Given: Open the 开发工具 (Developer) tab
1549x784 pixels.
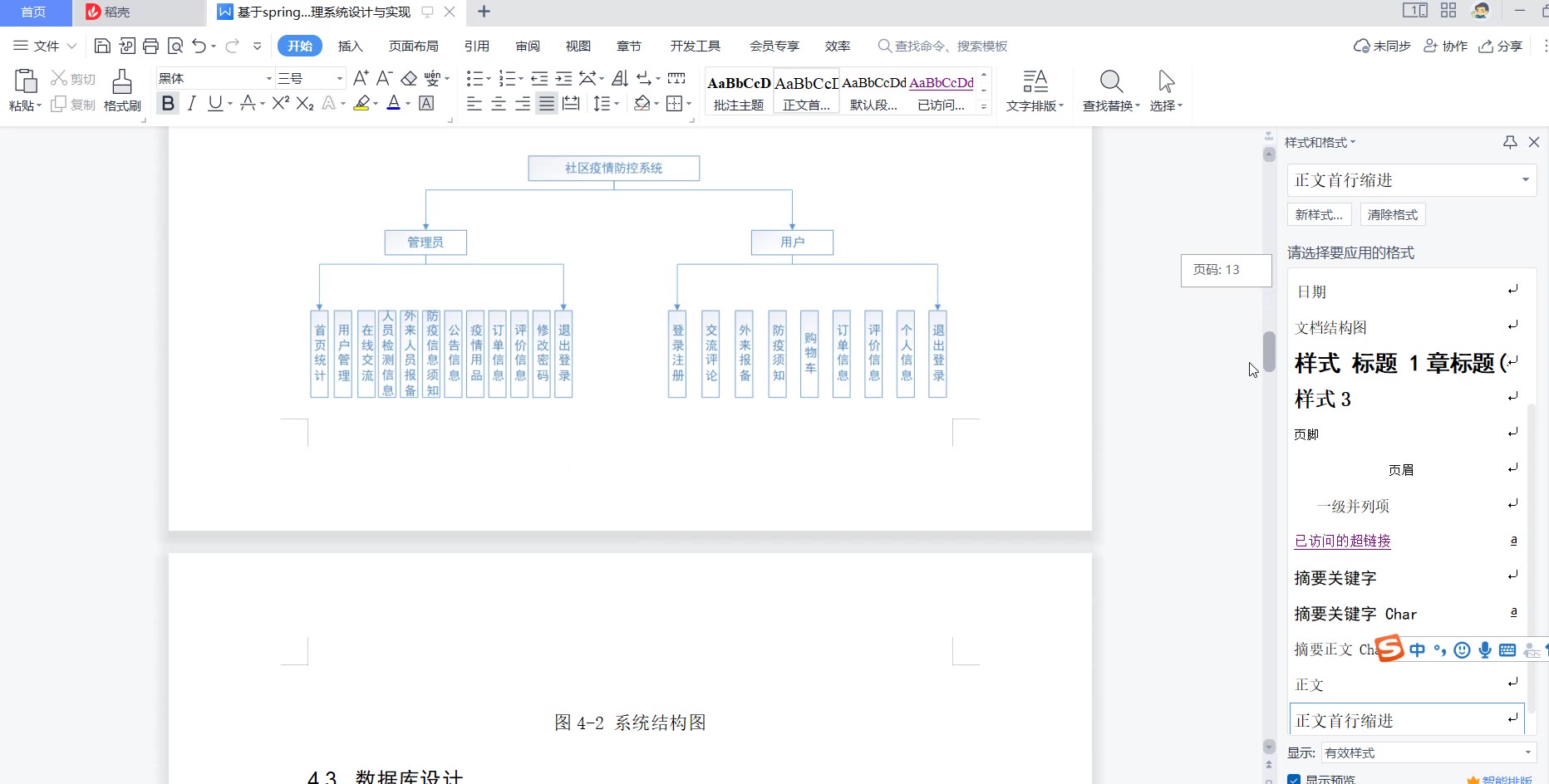Looking at the screenshot, I should pyautogui.click(x=696, y=46).
